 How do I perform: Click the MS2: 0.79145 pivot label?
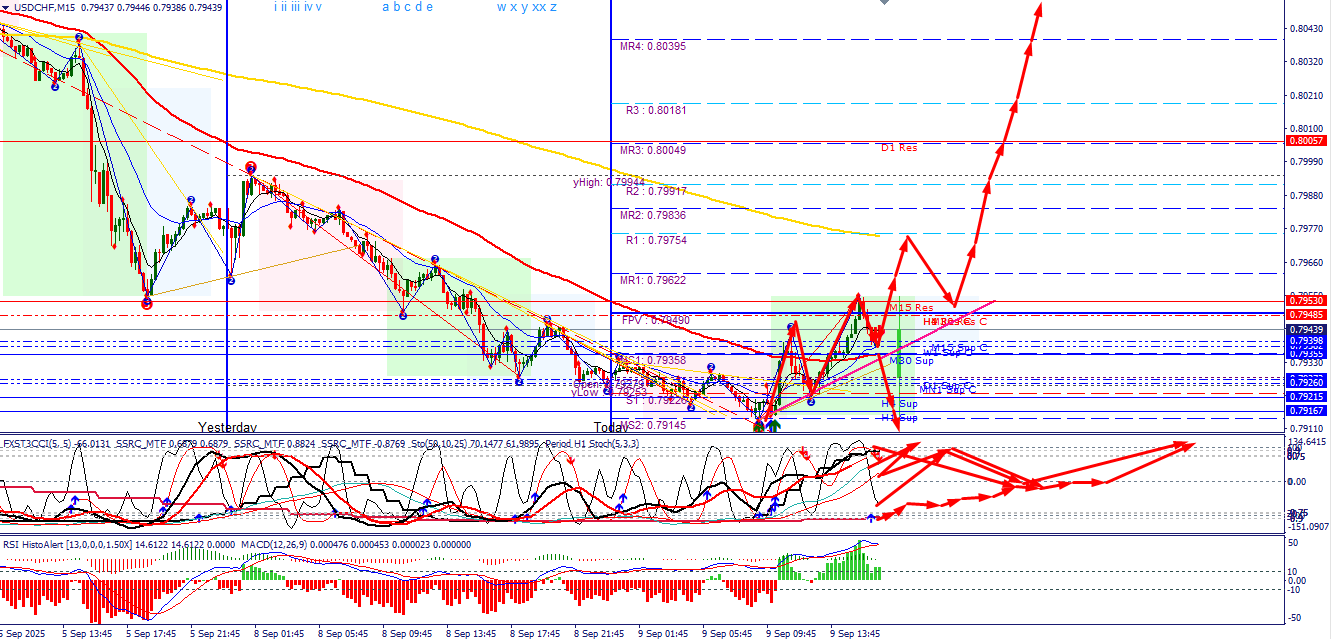[652, 424]
